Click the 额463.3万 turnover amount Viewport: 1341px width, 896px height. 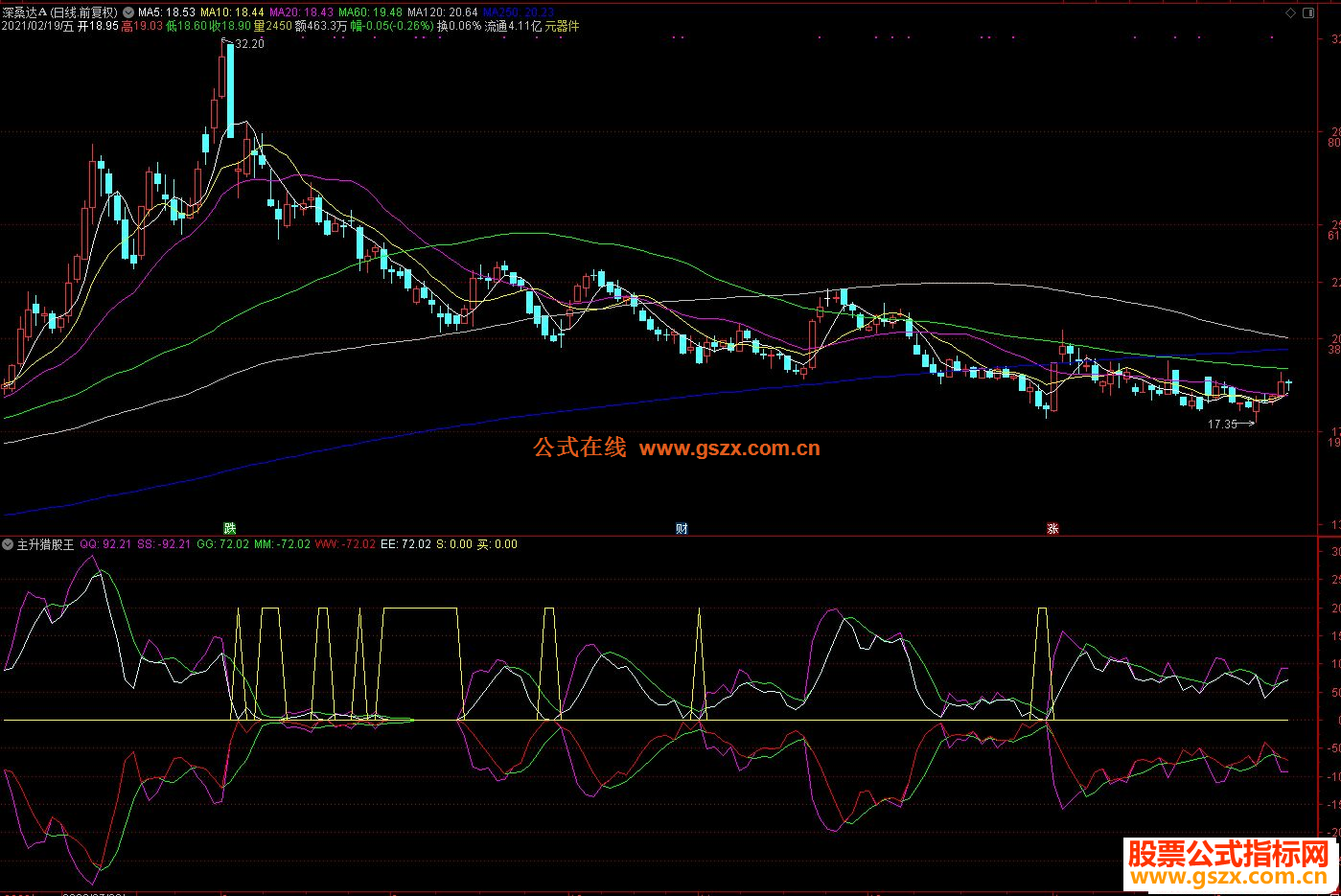(x=321, y=27)
